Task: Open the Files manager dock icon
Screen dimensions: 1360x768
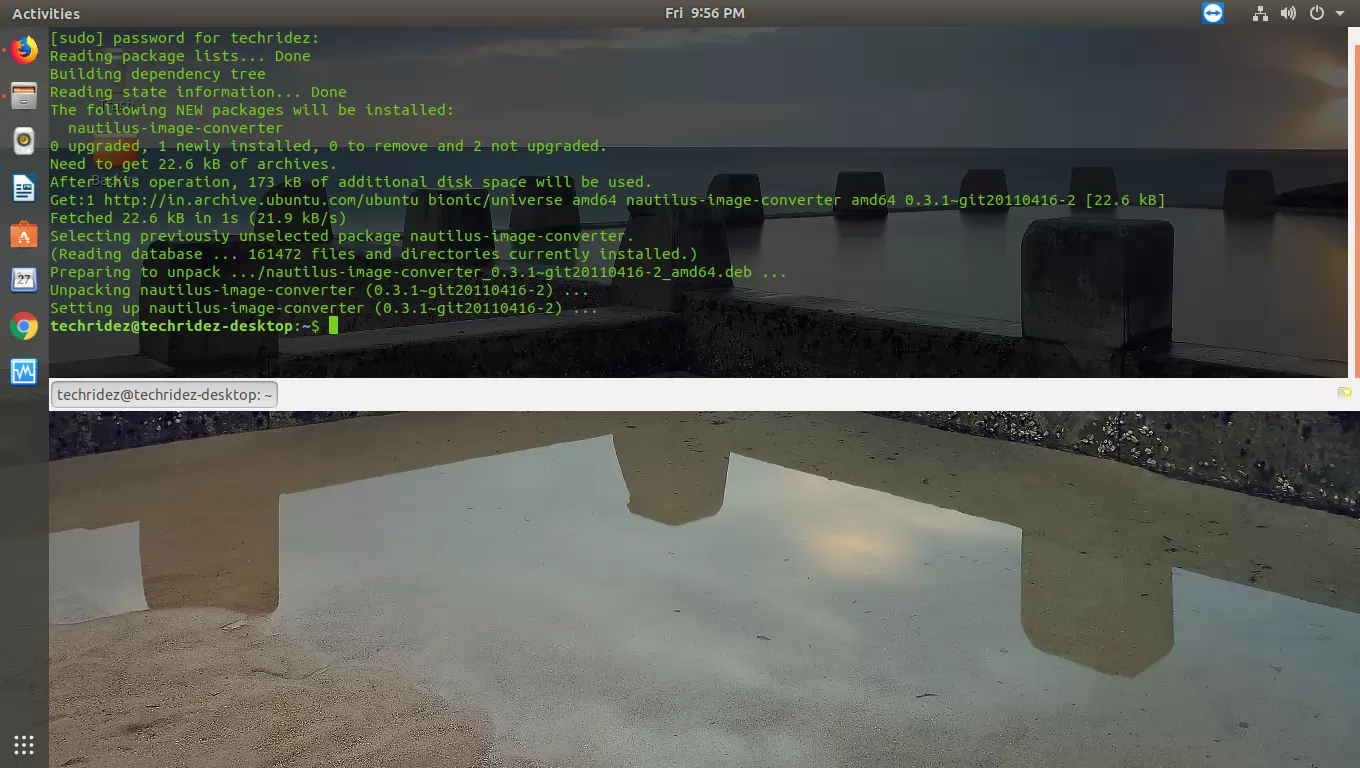Action: 24,96
